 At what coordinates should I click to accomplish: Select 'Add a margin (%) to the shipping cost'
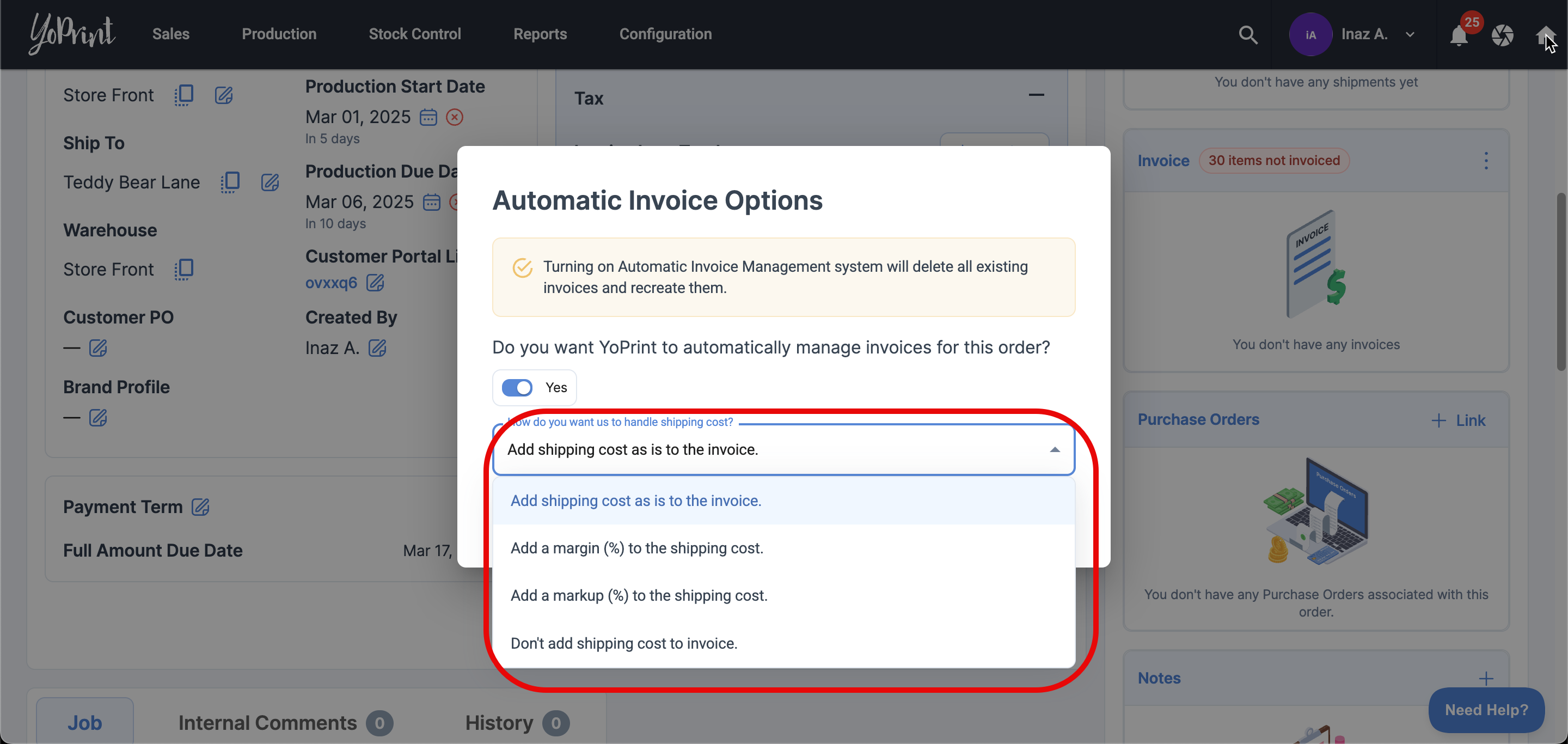(783, 548)
